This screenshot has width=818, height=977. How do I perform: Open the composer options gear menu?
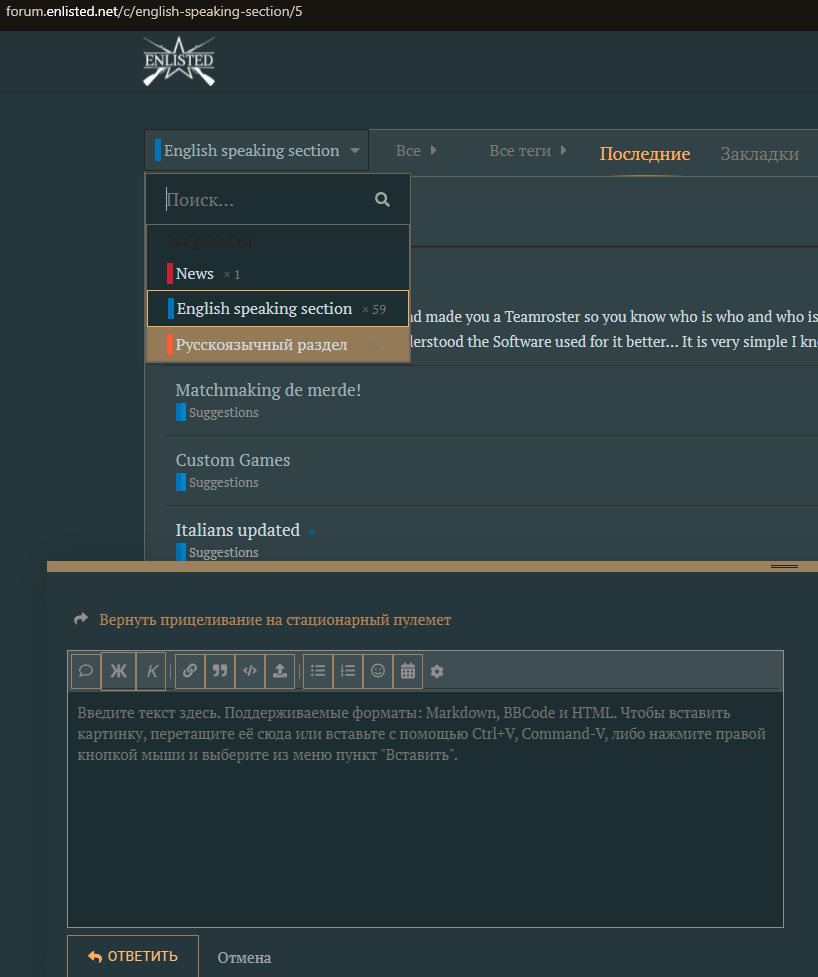click(437, 671)
